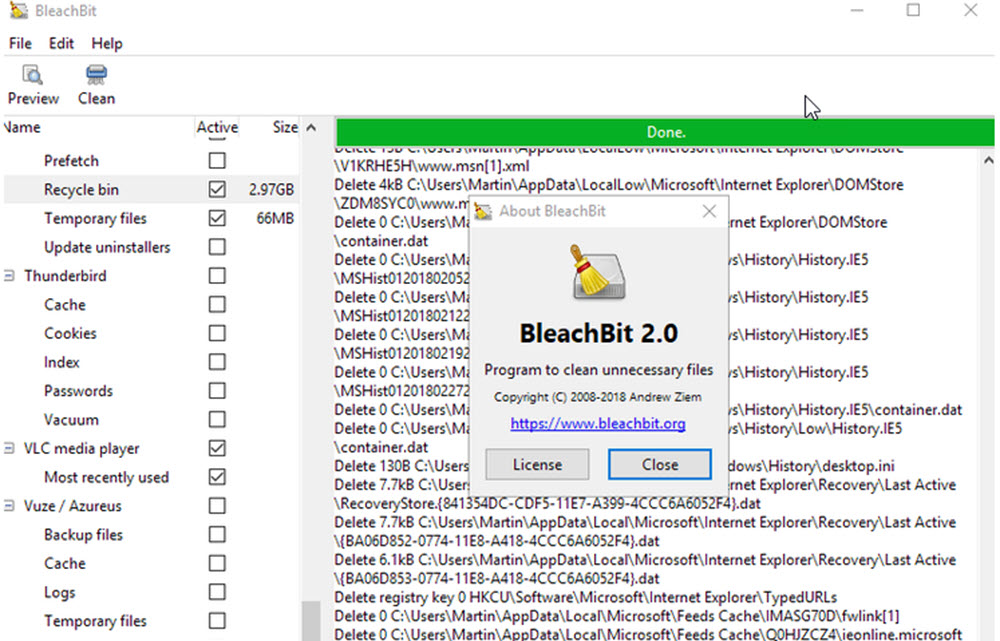Collapse the VLC media player group
This screenshot has width=1000, height=641.
point(9,448)
